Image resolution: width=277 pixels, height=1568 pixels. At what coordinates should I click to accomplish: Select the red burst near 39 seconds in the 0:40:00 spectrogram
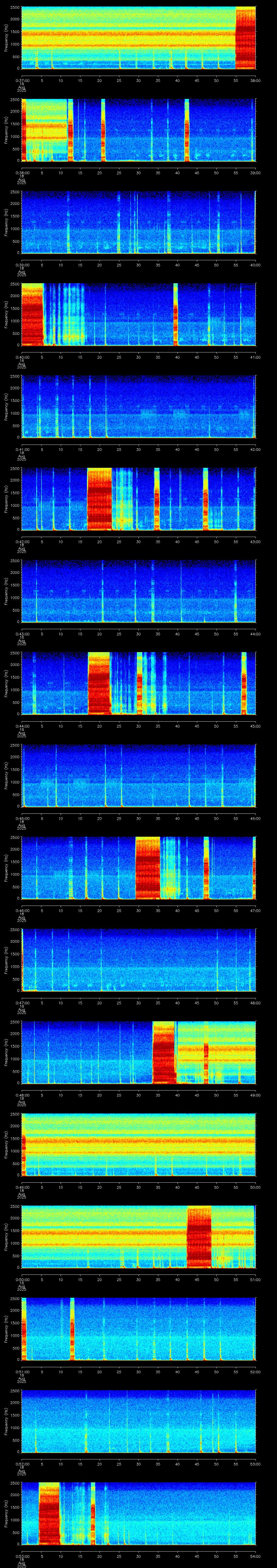(175, 314)
